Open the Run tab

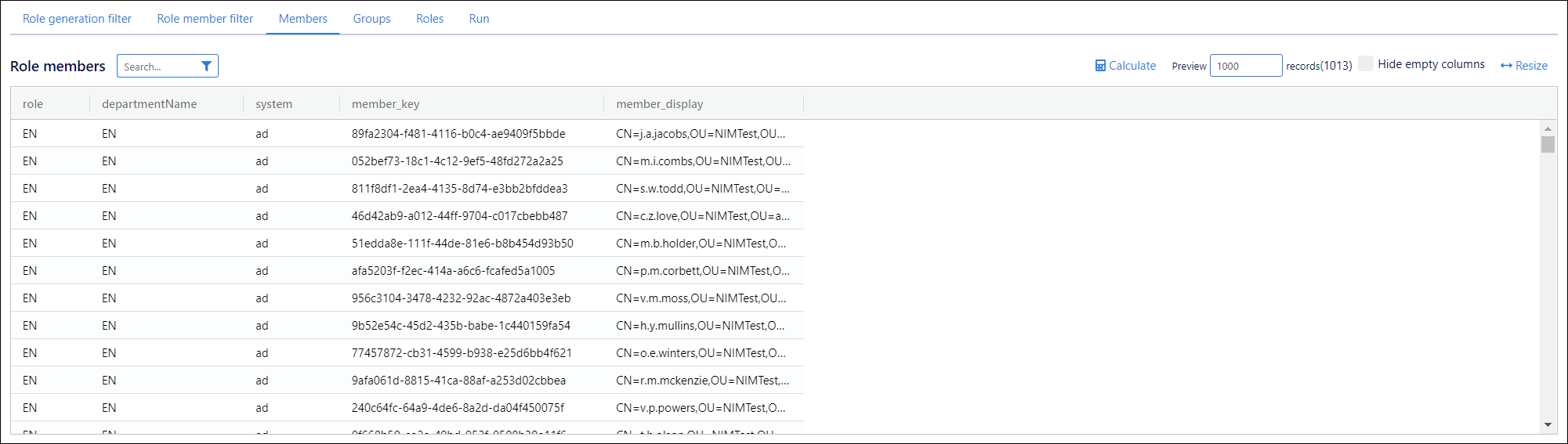[479, 19]
